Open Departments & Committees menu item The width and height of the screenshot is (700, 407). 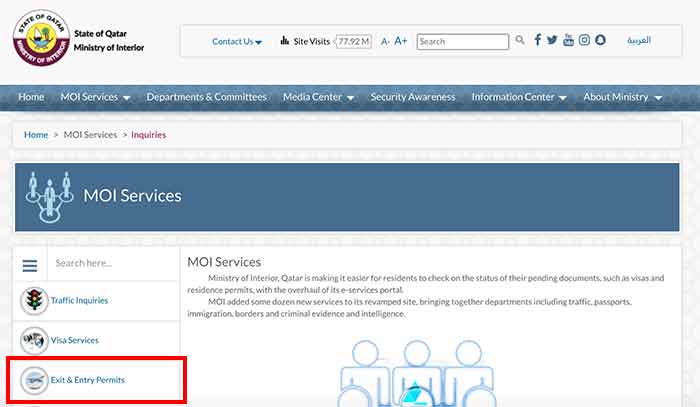point(206,97)
